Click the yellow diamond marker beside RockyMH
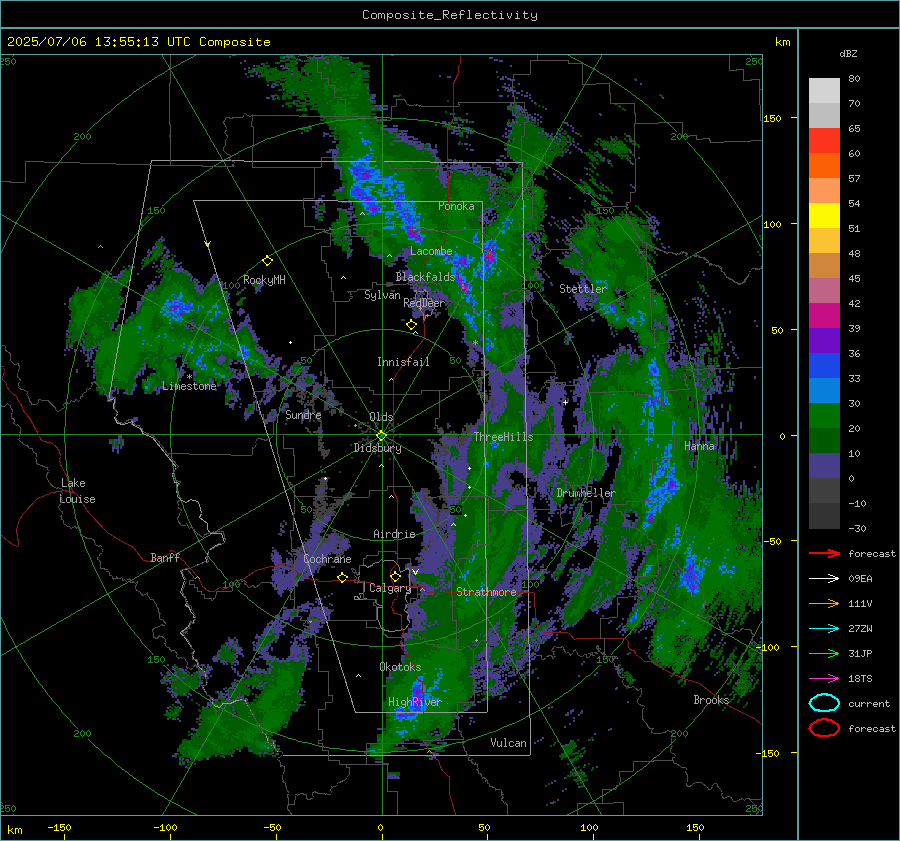The width and height of the screenshot is (900, 841). click(x=267, y=261)
